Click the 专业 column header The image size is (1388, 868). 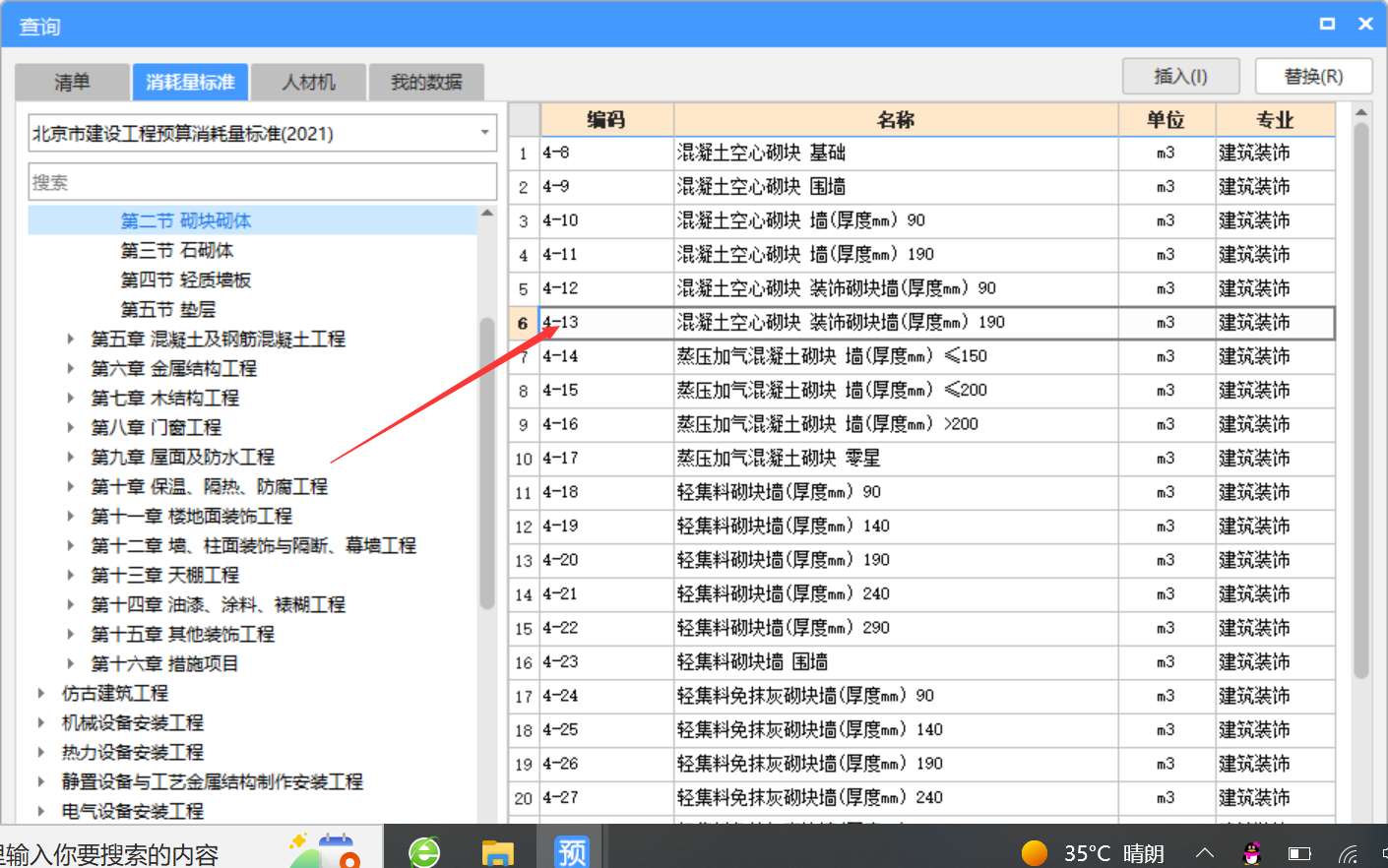(x=1275, y=119)
